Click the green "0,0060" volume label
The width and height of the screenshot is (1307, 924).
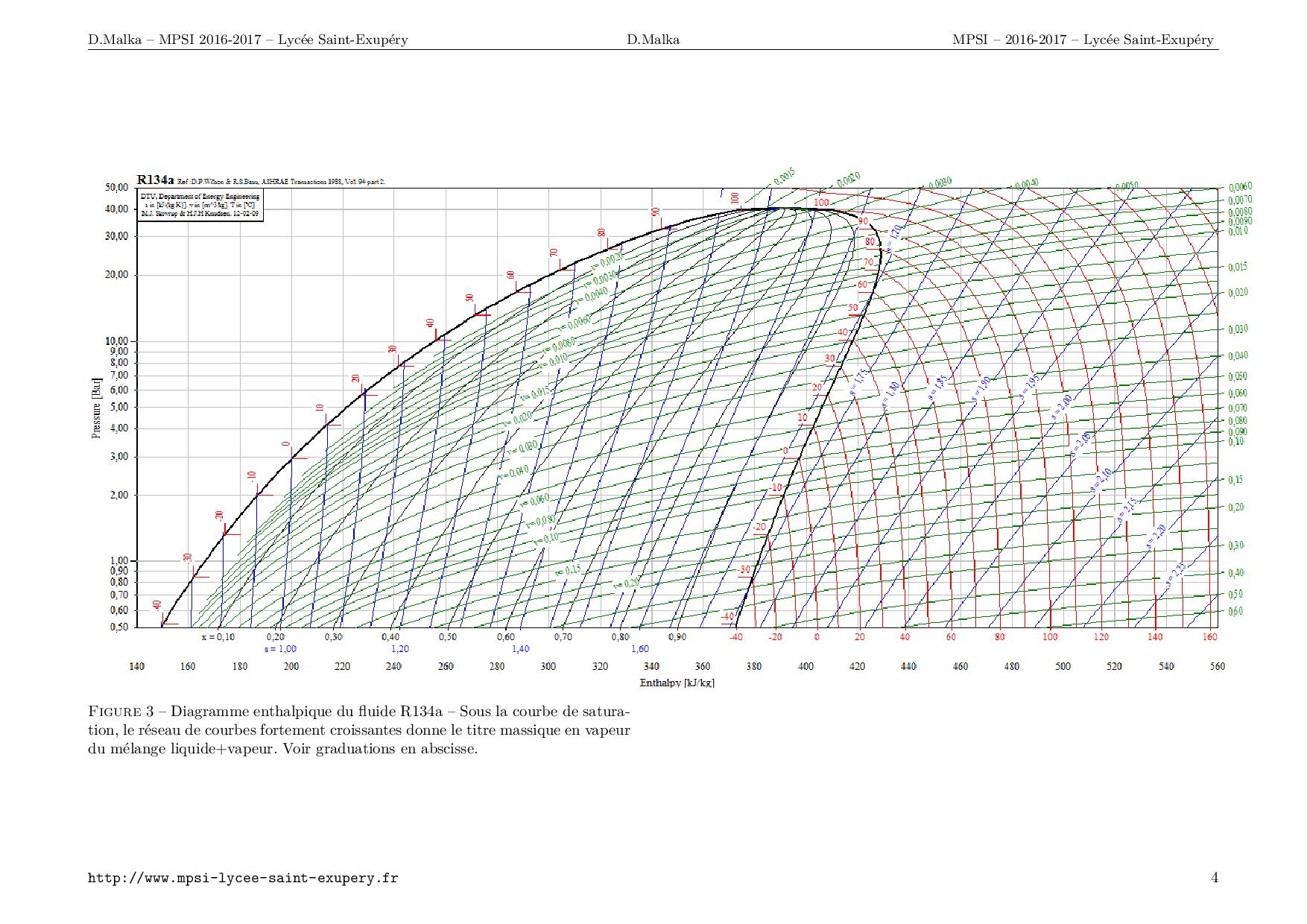point(1240,187)
